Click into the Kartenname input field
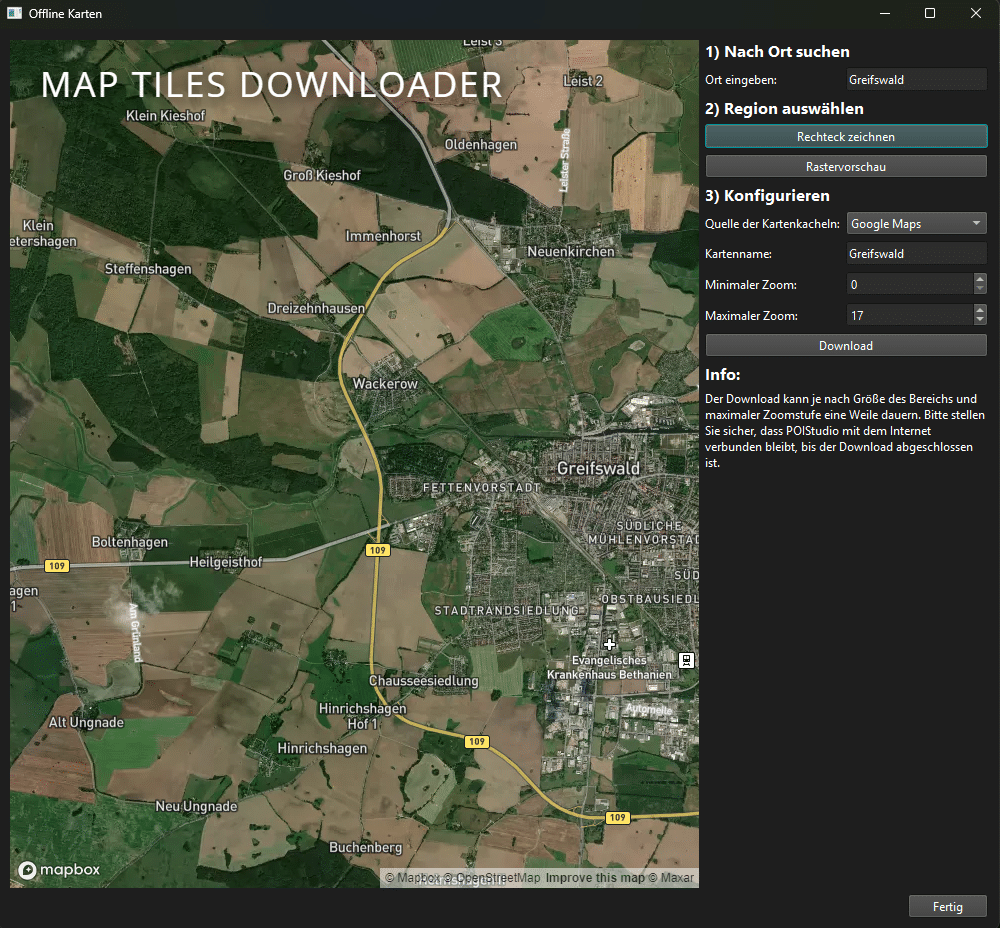Image resolution: width=1000 pixels, height=928 pixels. click(916, 254)
